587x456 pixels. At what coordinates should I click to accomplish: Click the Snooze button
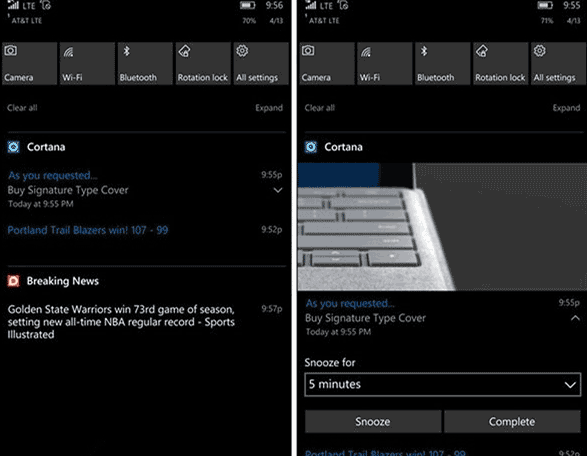point(373,422)
